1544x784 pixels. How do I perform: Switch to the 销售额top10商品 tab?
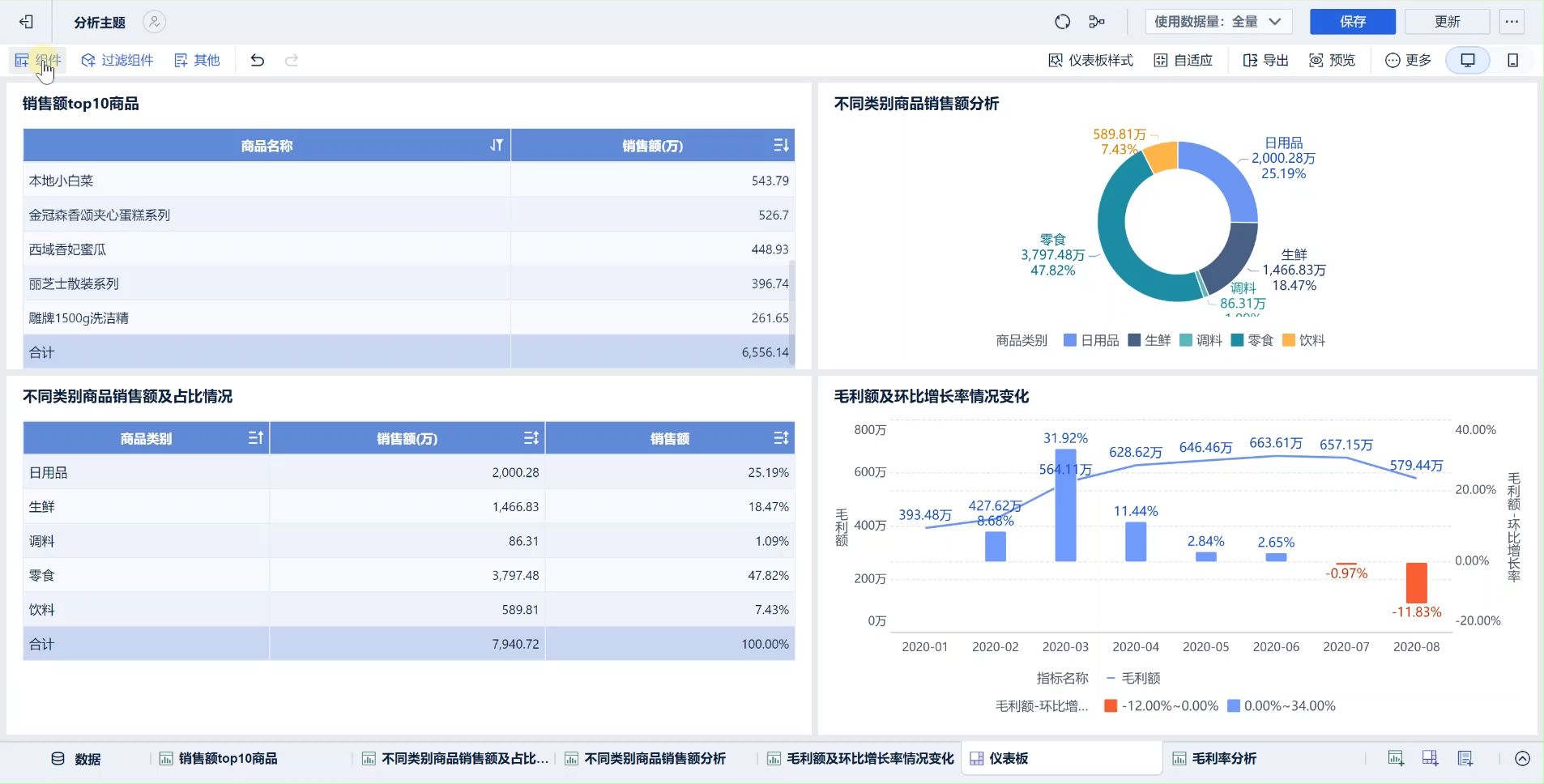pyautogui.click(x=219, y=759)
